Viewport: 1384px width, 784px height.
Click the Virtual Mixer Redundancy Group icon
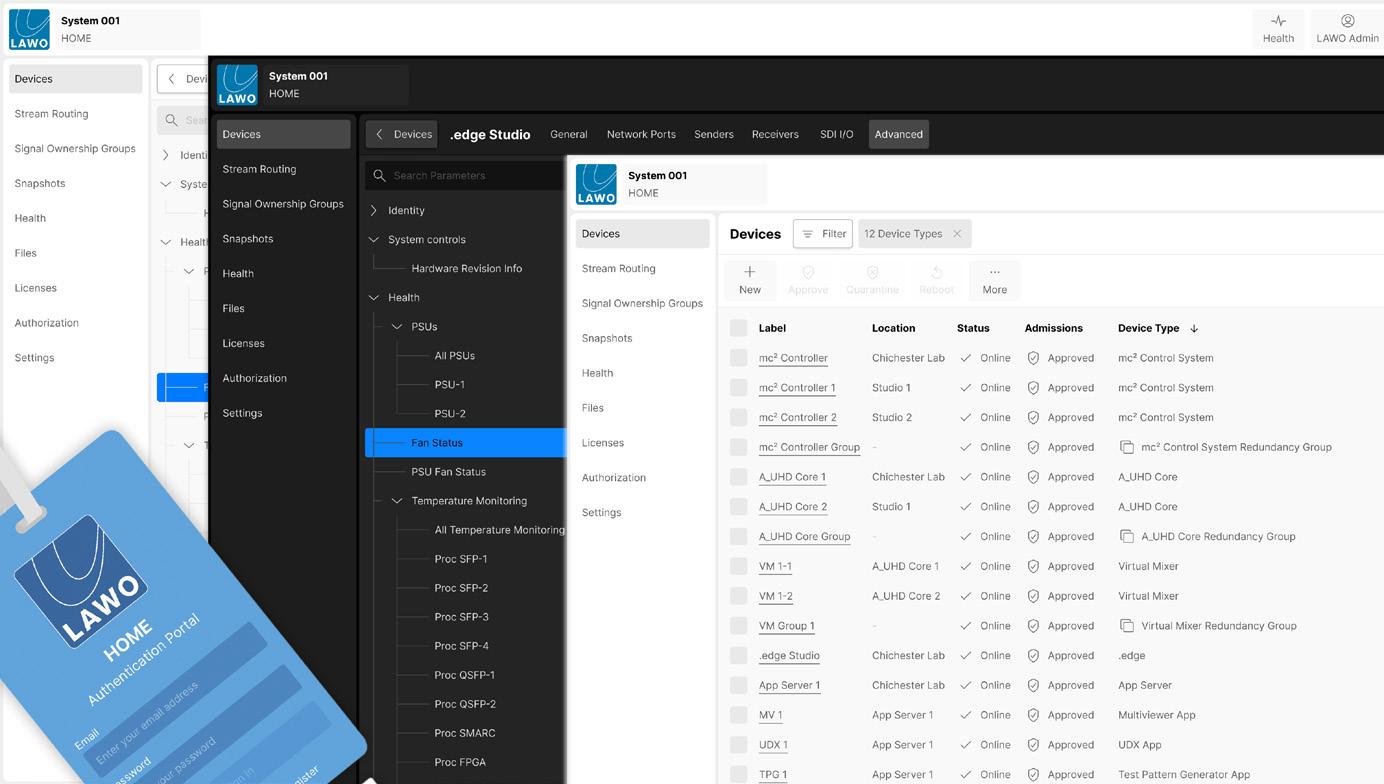[x=1126, y=626]
